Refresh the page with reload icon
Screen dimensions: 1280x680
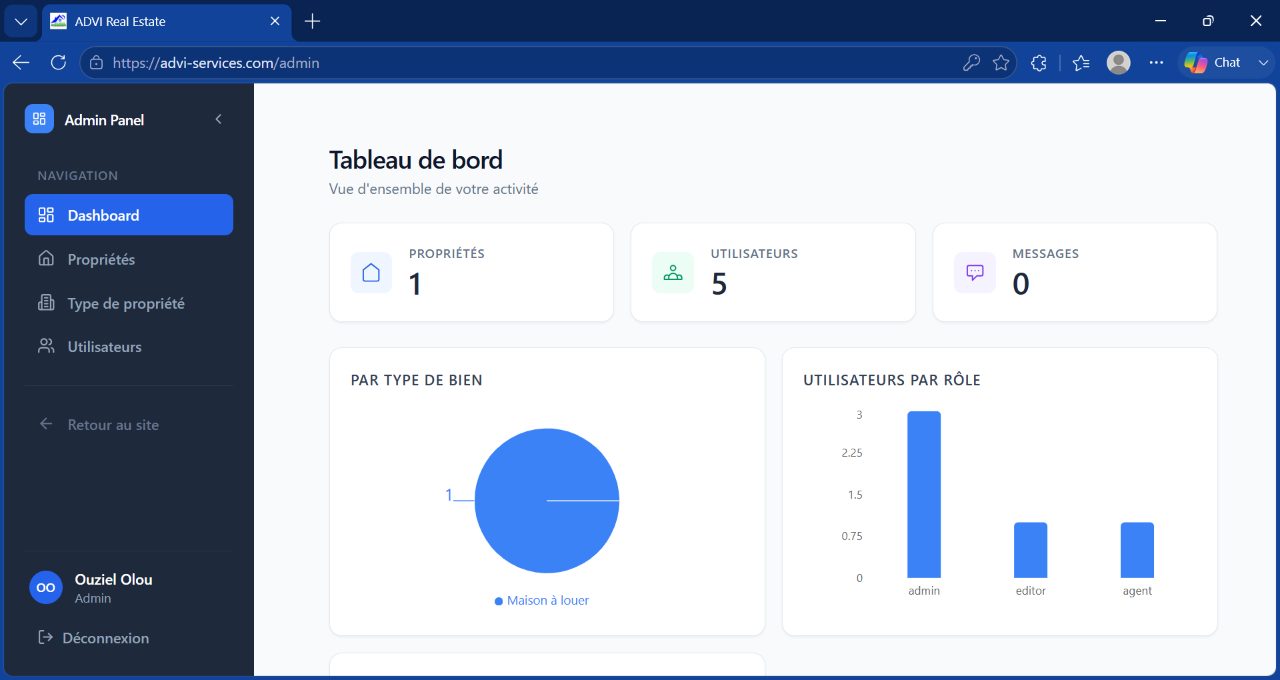[x=58, y=62]
